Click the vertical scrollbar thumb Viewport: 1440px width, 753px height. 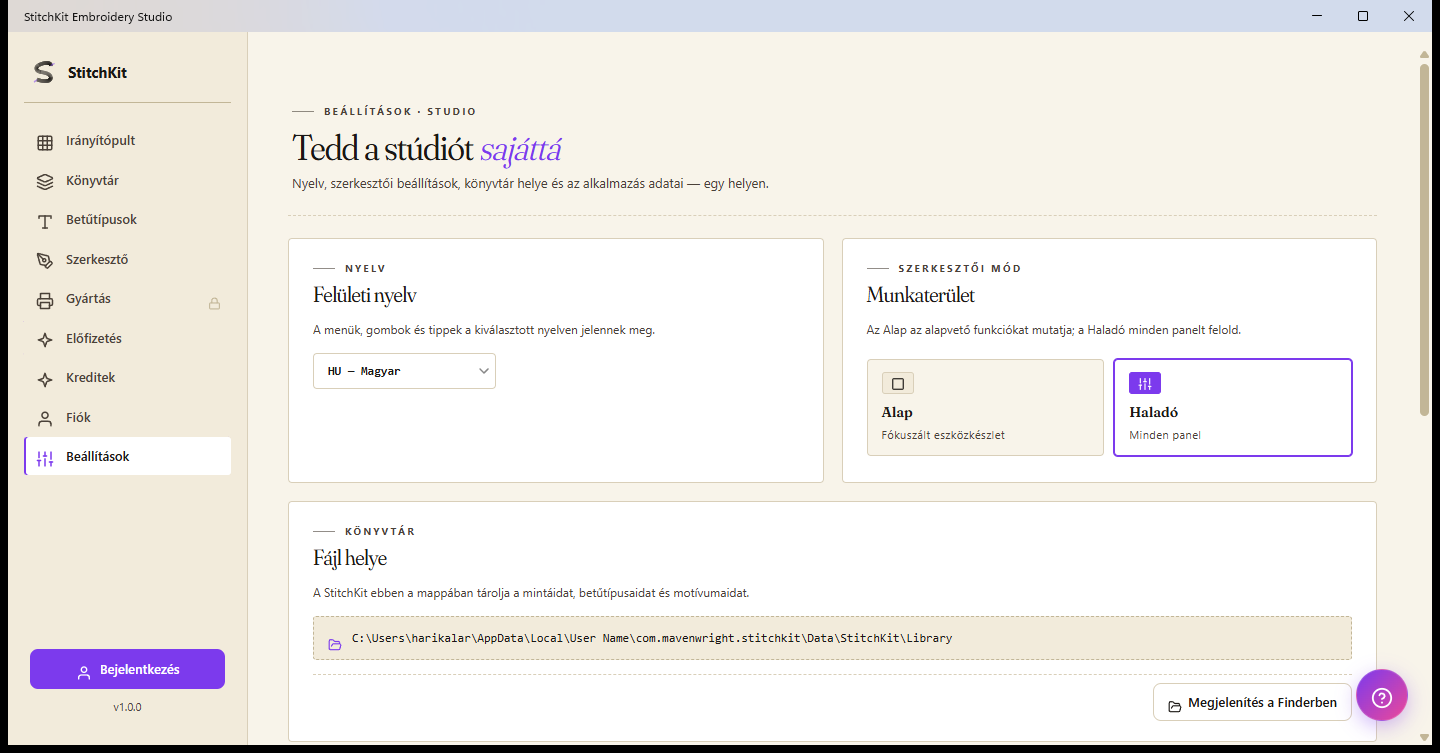pos(1424,240)
